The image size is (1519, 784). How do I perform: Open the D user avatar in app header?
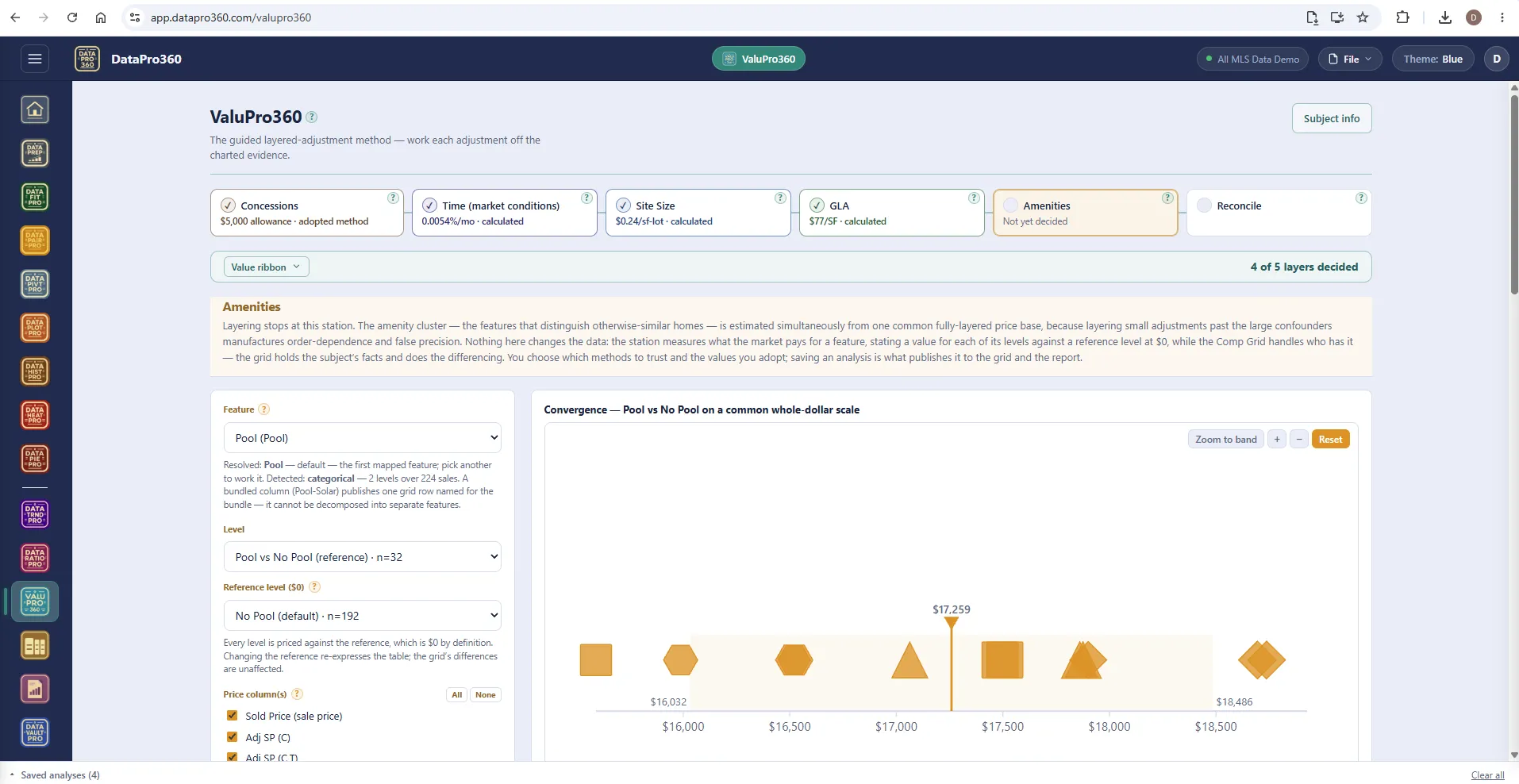click(x=1497, y=59)
